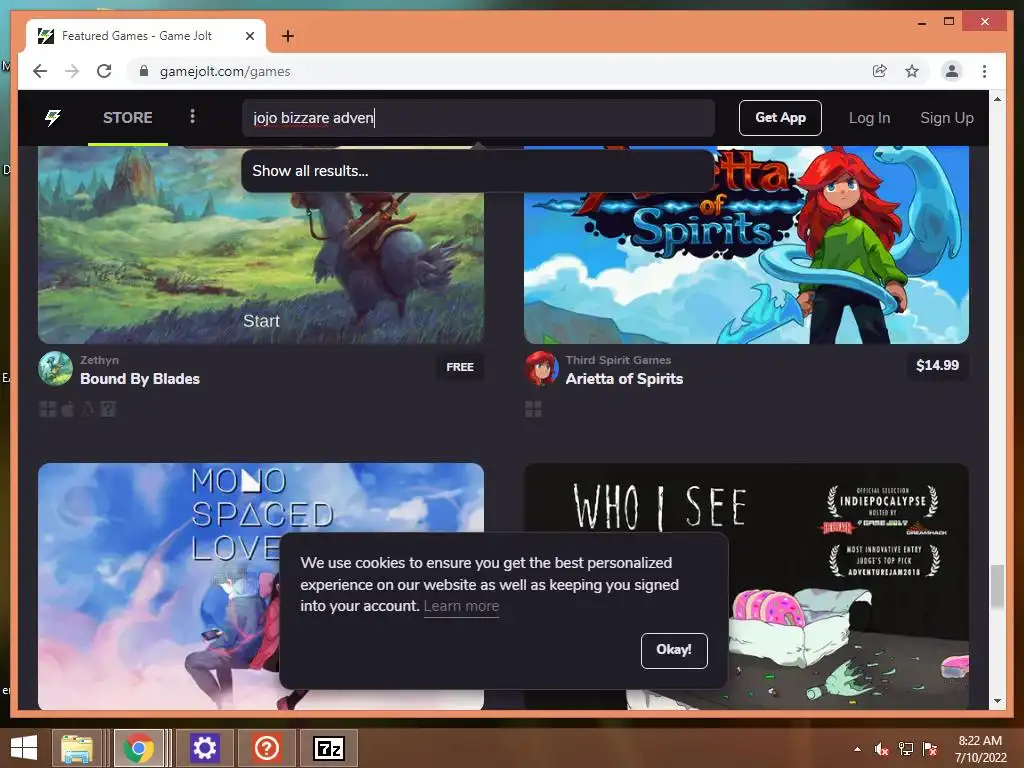Click the network tray icon
Screen dimensions: 1024x768
pos(906,749)
